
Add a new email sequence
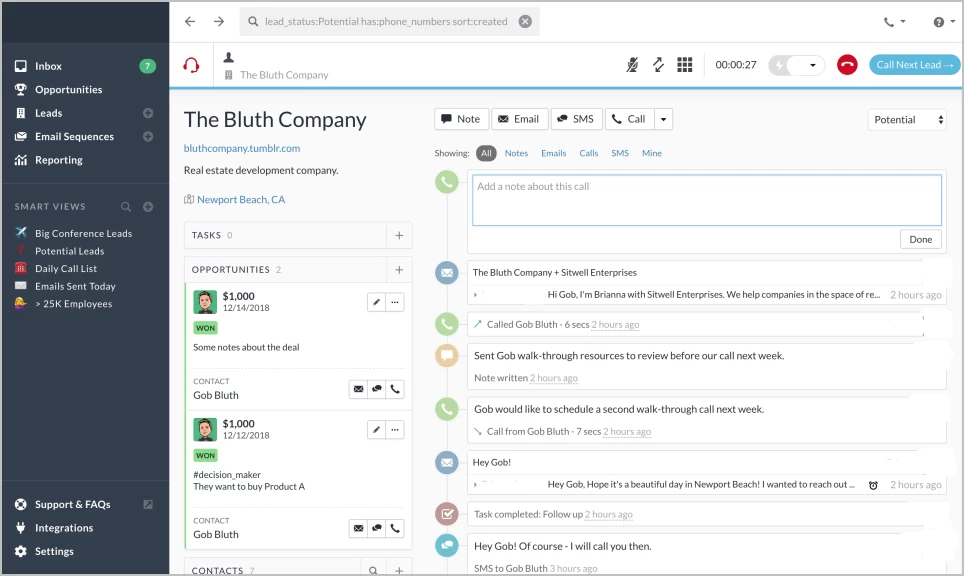tap(148, 136)
